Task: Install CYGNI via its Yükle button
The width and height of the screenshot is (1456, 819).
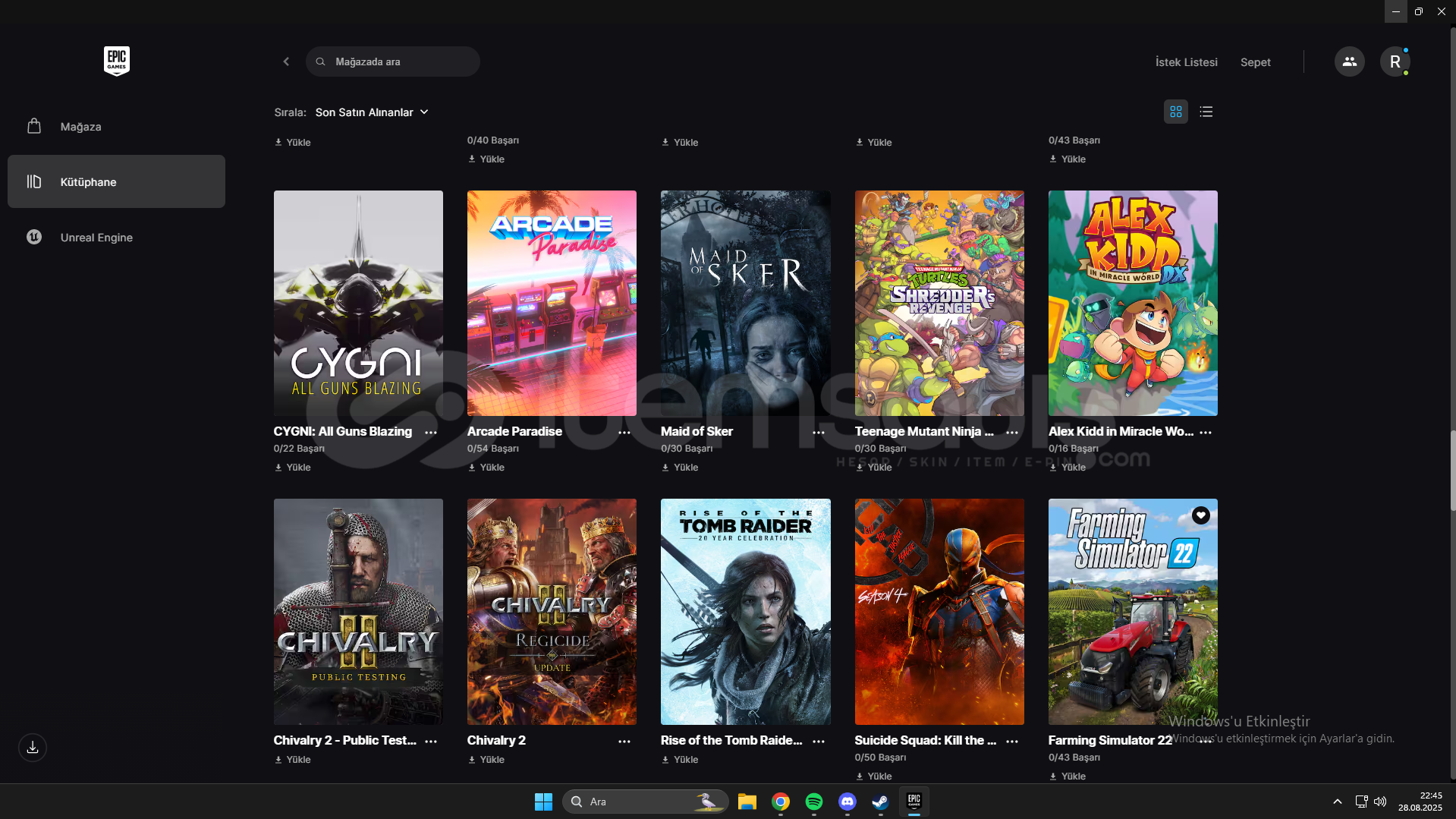Action: (293, 468)
